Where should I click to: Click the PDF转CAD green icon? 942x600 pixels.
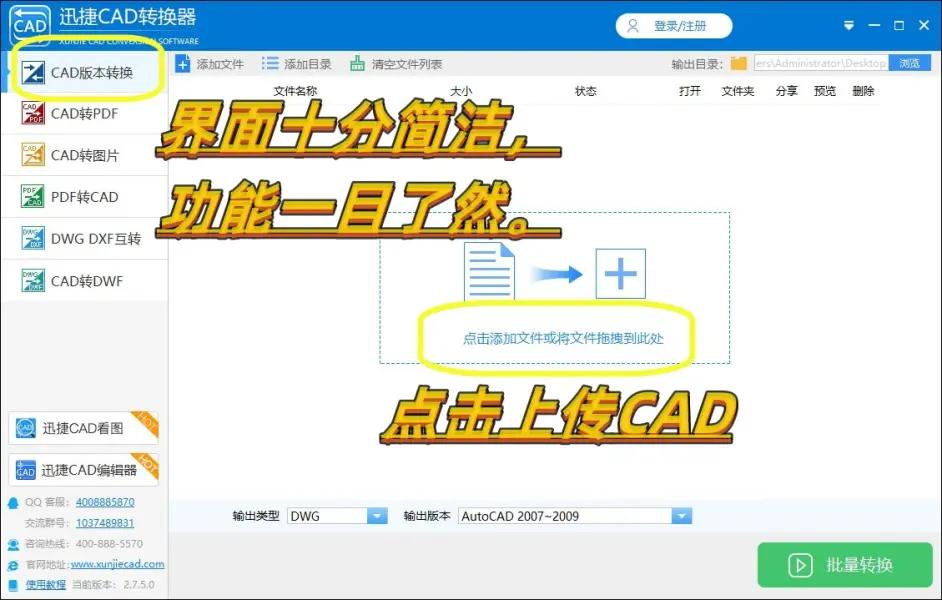coord(33,196)
